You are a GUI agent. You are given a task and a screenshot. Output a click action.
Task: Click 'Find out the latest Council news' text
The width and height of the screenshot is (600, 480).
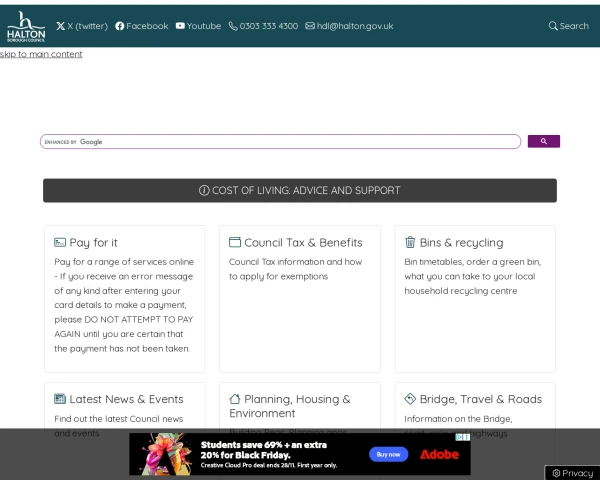pyautogui.click(x=119, y=419)
